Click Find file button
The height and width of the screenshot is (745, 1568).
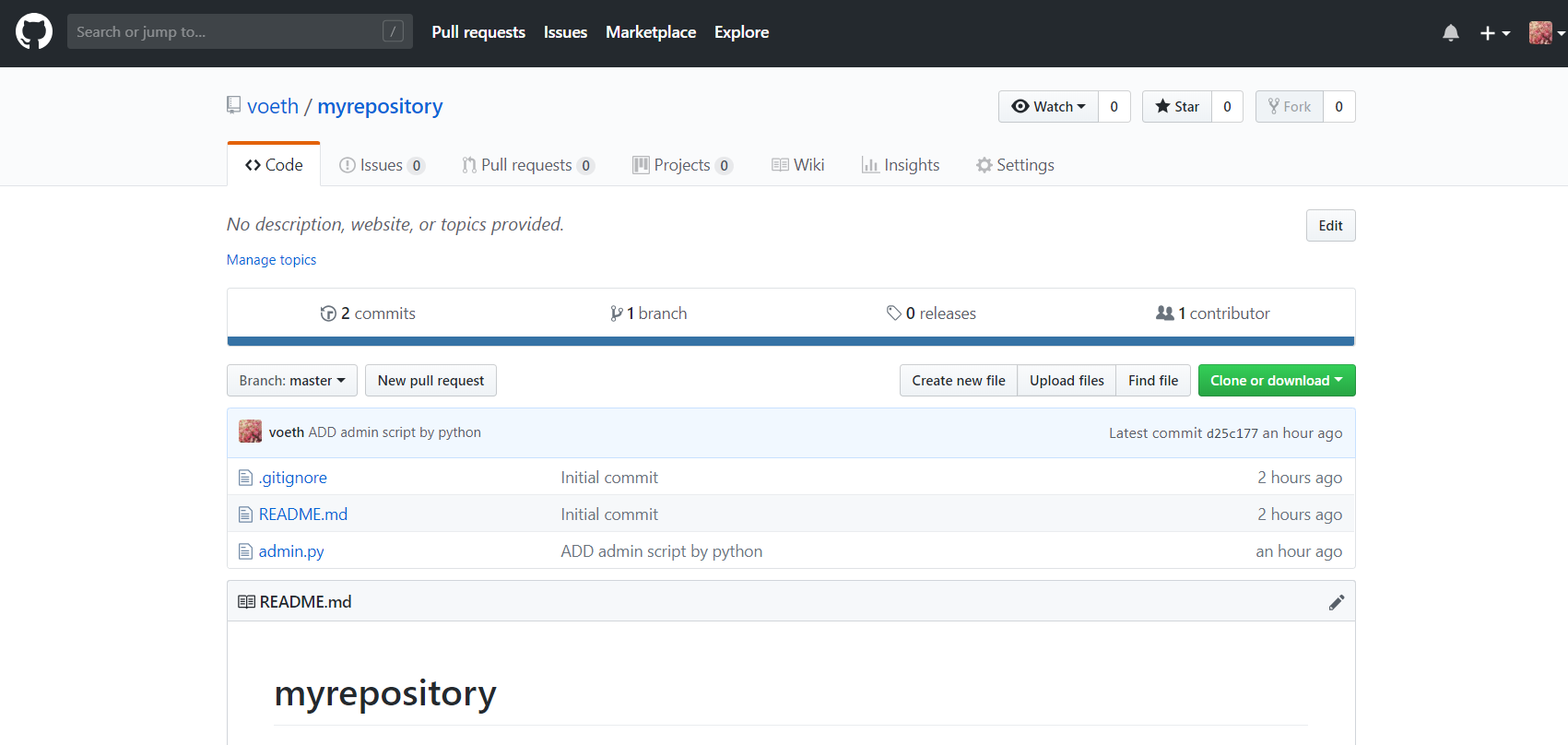click(1153, 381)
